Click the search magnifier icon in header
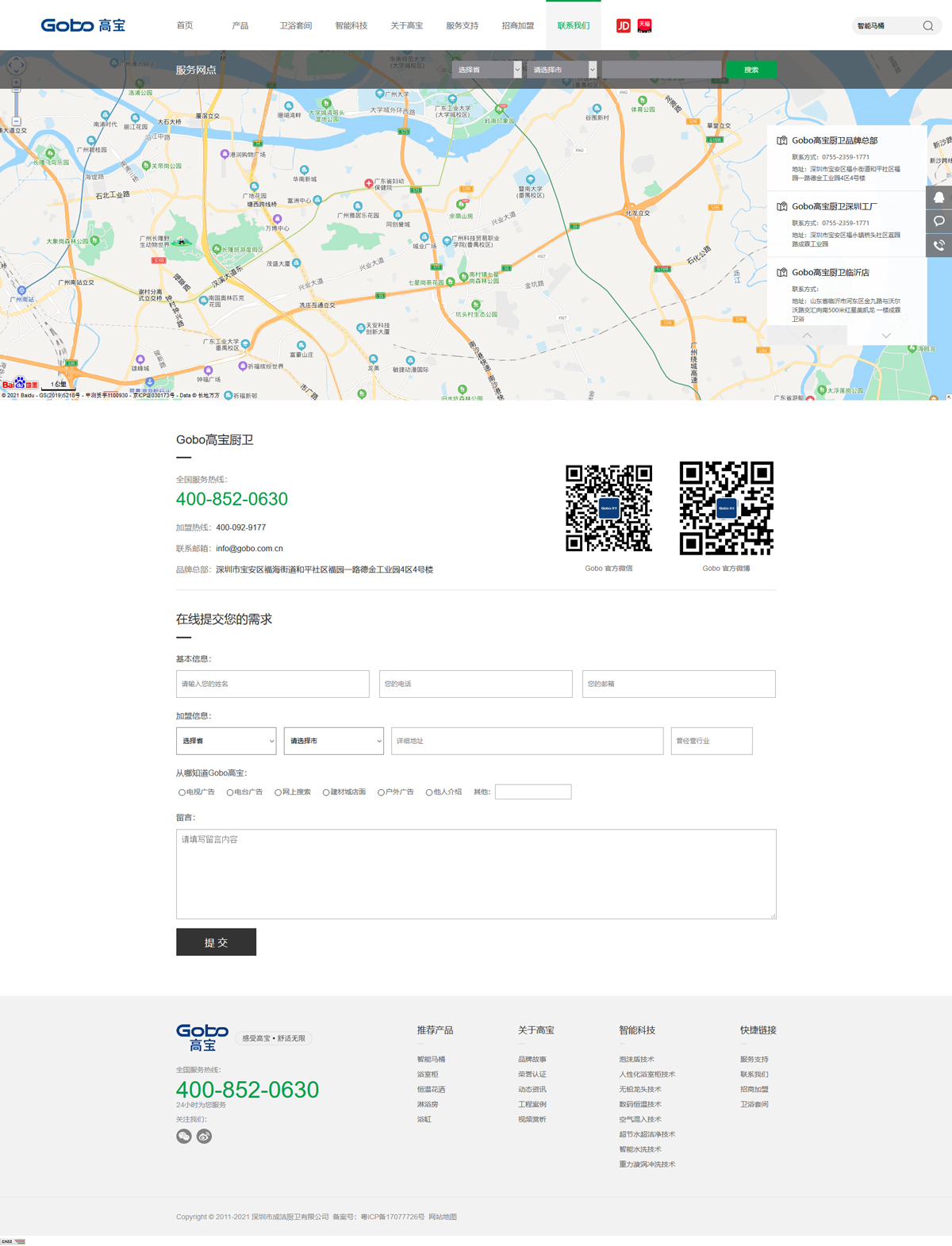This screenshot has width=952, height=1246. pyautogui.click(x=927, y=26)
